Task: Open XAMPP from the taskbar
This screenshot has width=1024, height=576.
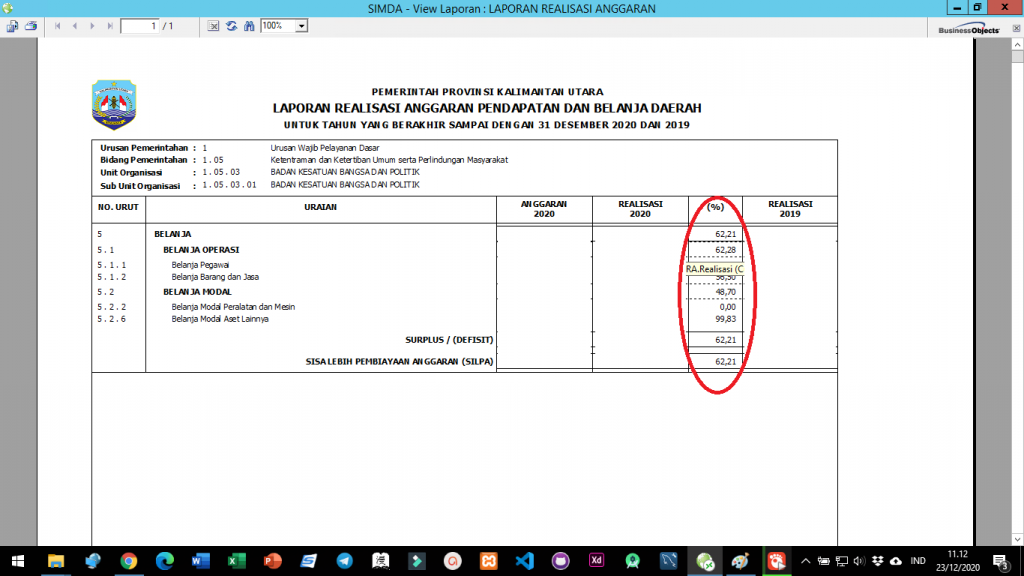Action: 488,561
